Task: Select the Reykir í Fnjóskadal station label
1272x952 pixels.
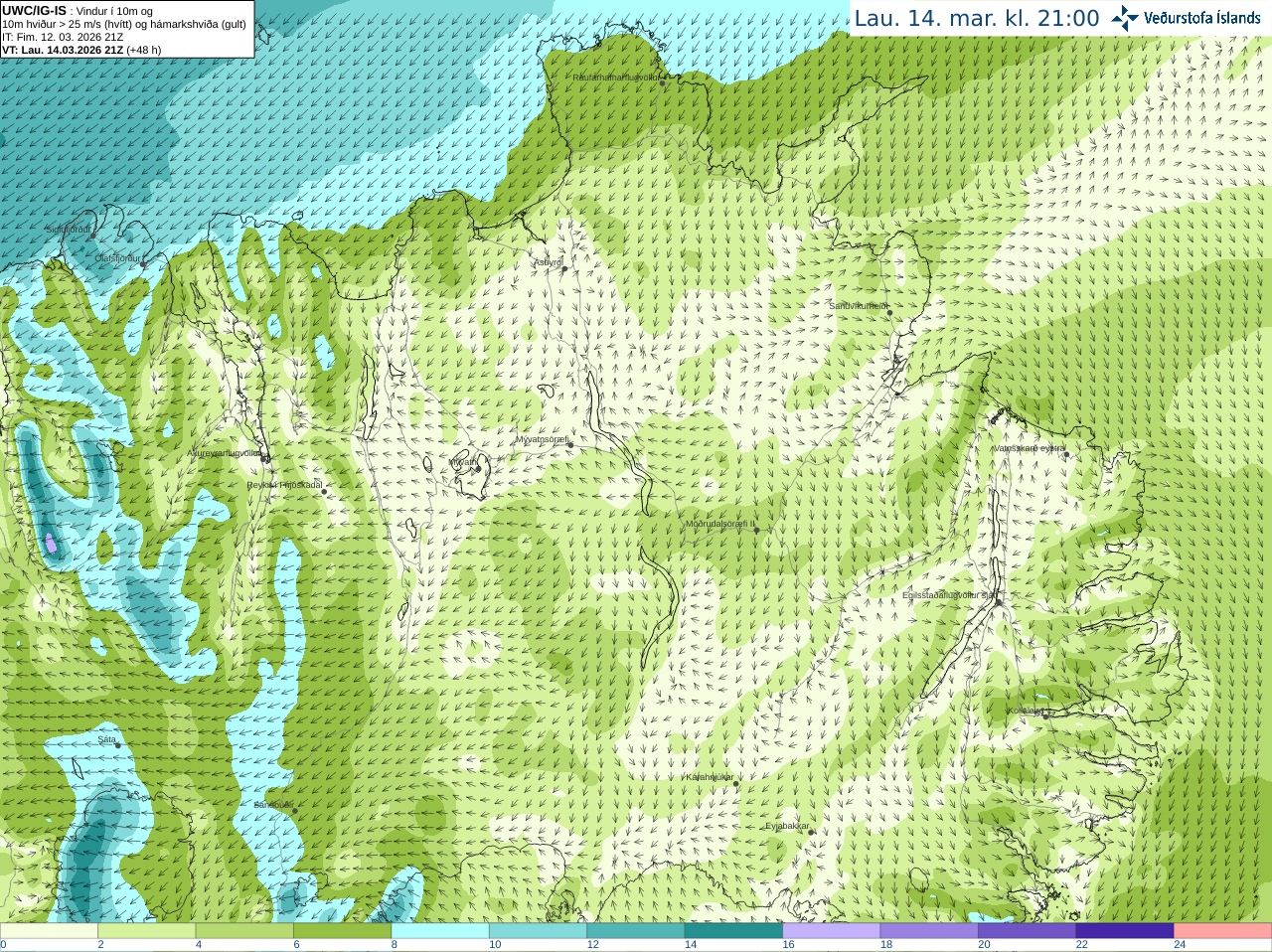Action: point(285,485)
